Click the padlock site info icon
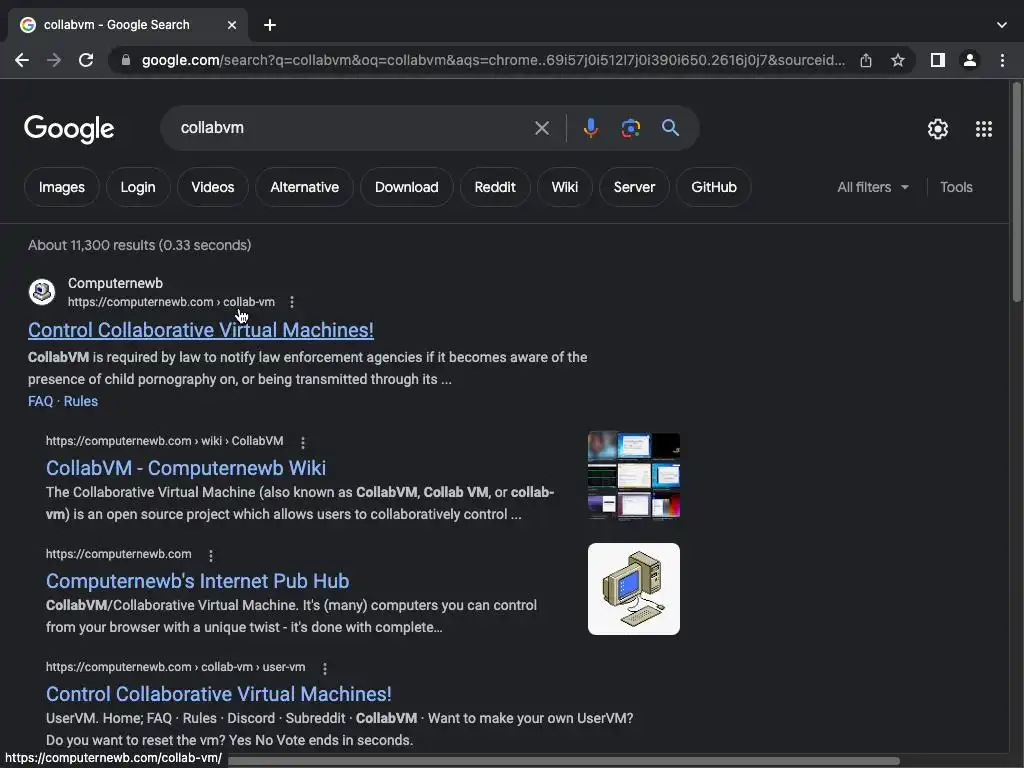 pyautogui.click(x=126, y=60)
